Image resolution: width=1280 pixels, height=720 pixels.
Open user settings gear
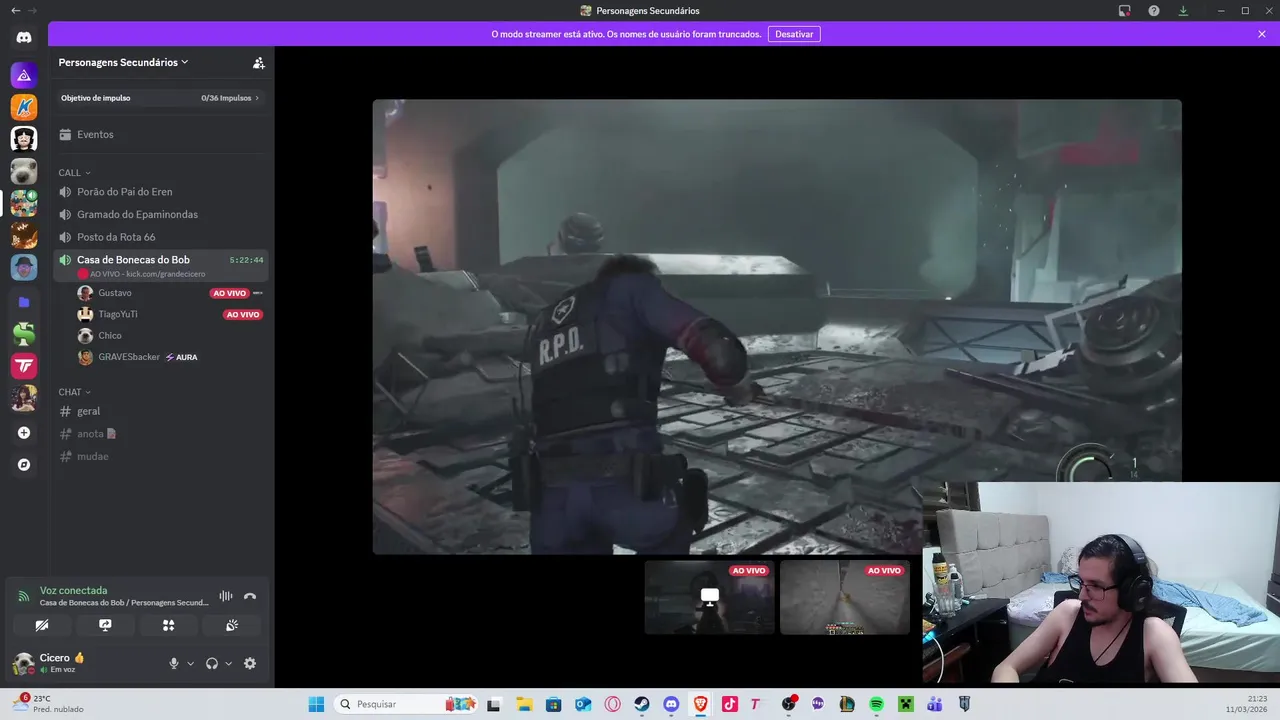(x=250, y=663)
